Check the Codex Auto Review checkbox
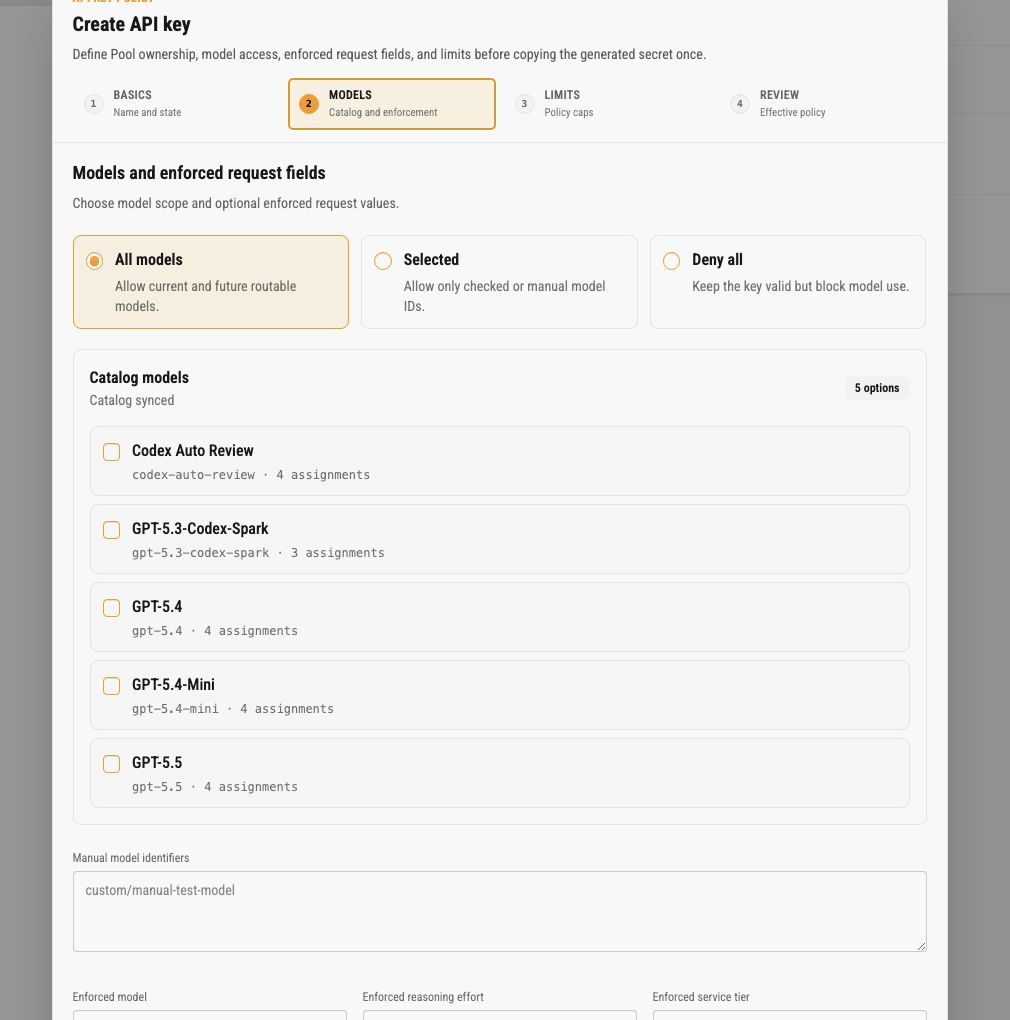Image resolution: width=1010 pixels, height=1020 pixels. [111, 452]
